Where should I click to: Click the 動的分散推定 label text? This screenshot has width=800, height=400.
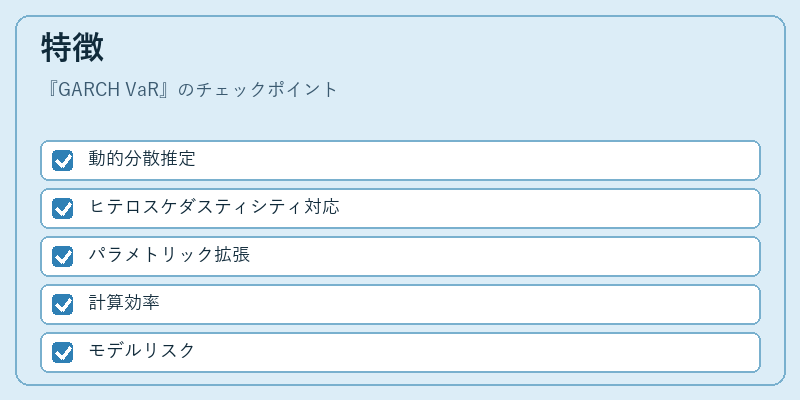pos(142,159)
